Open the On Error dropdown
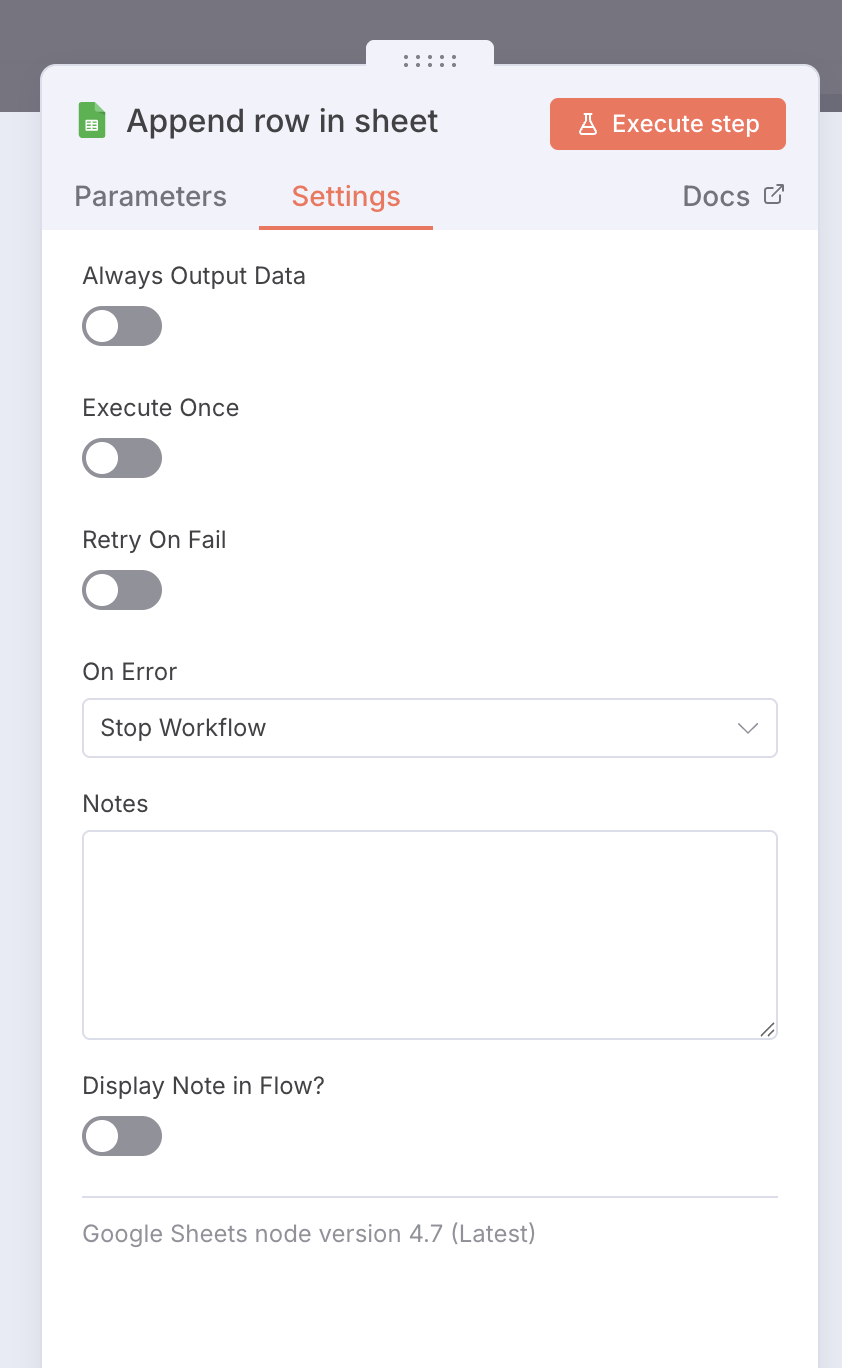Screen dimensions: 842x1368 (x=430, y=728)
